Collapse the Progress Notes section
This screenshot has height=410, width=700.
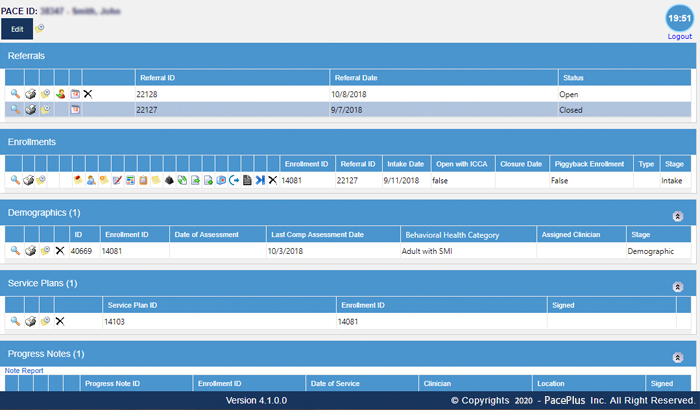point(678,357)
